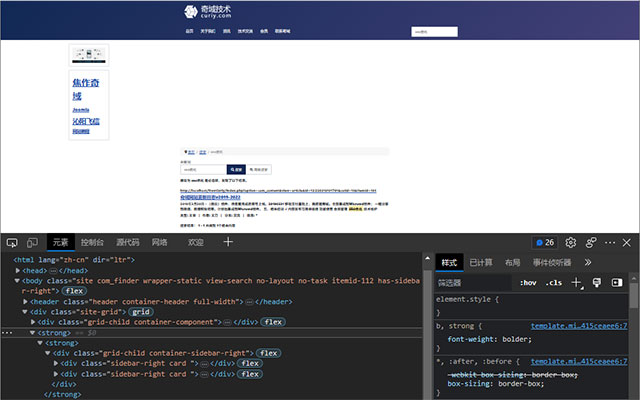Viewport: 640px width, 400px height.
Task: Click the ellipsis in the container-component div row
Action: (227, 322)
